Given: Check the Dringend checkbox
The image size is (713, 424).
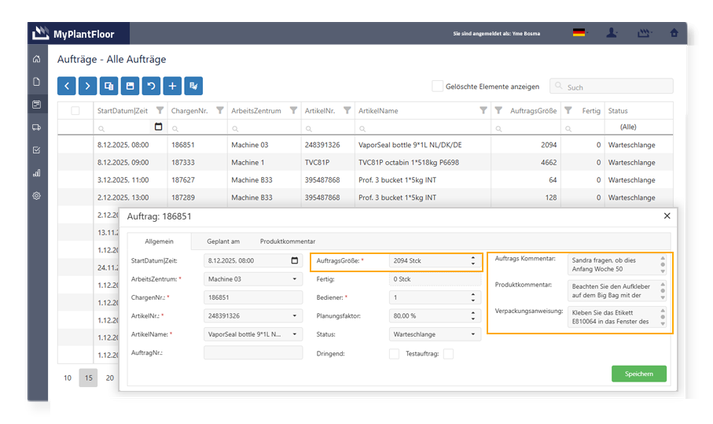Looking at the screenshot, I should coord(394,353).
